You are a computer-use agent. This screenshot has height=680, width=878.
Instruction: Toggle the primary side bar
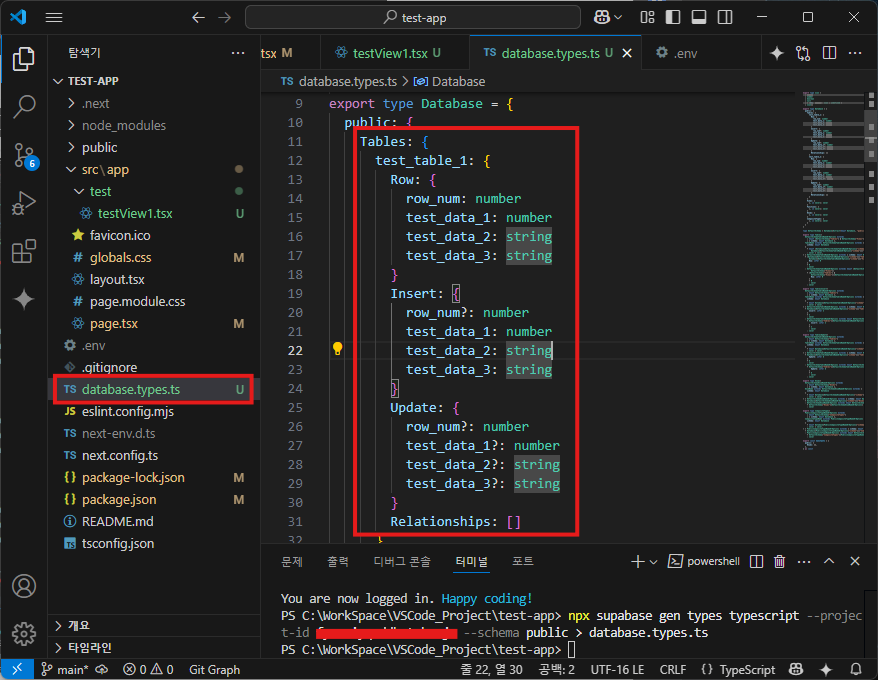[673, 17]
